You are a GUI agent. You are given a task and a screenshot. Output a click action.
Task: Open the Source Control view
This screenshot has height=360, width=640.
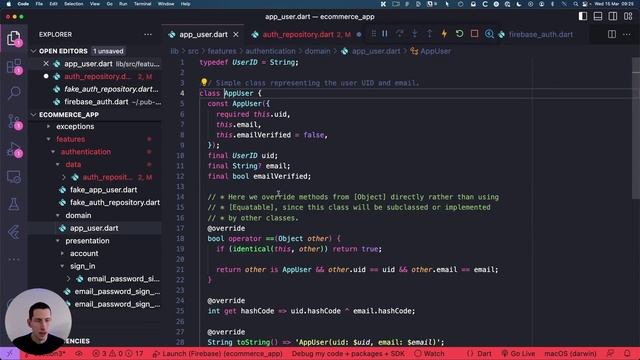[x=14, y=121]
